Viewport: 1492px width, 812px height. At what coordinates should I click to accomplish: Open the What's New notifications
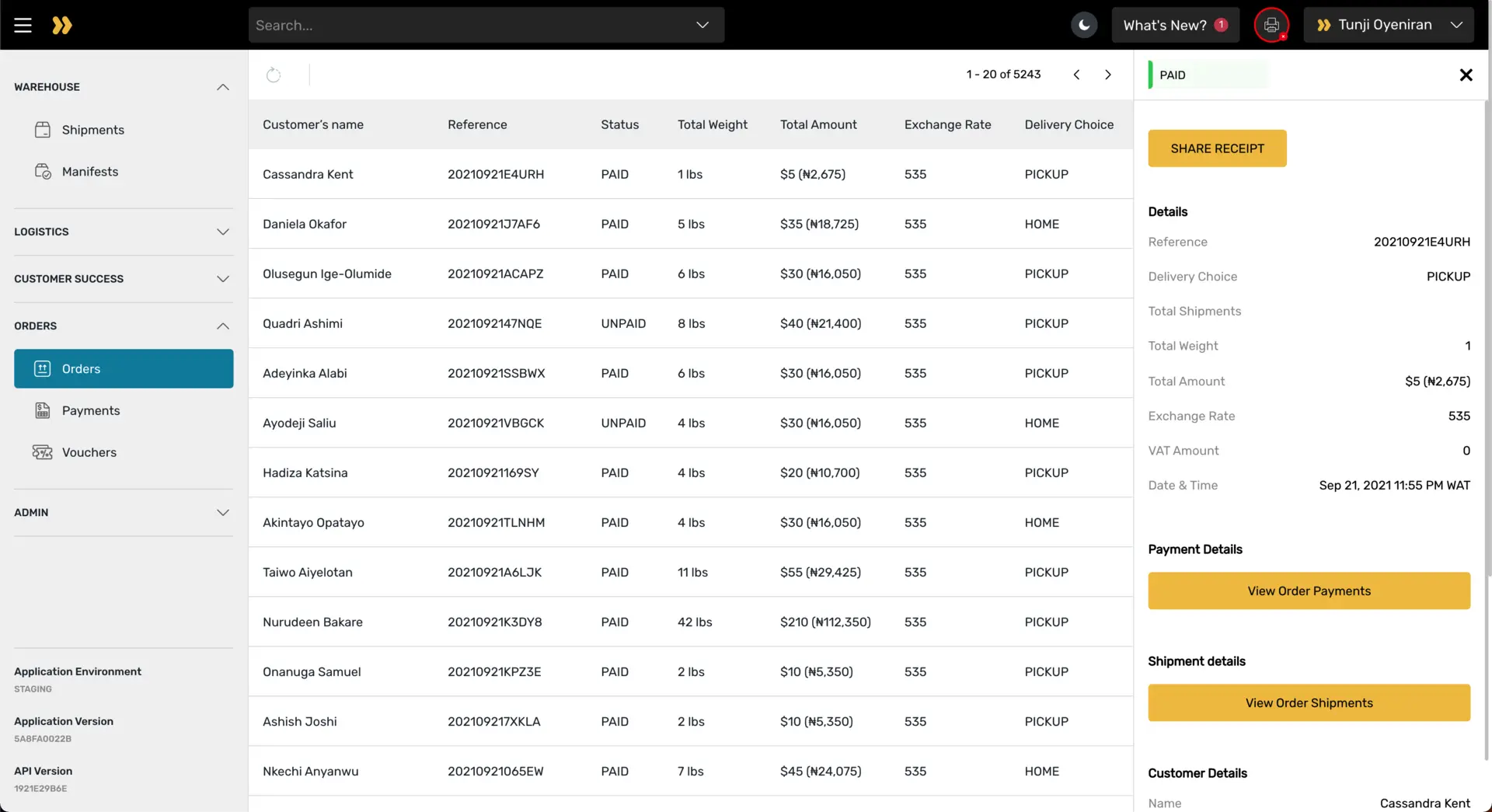[1175, 25]
